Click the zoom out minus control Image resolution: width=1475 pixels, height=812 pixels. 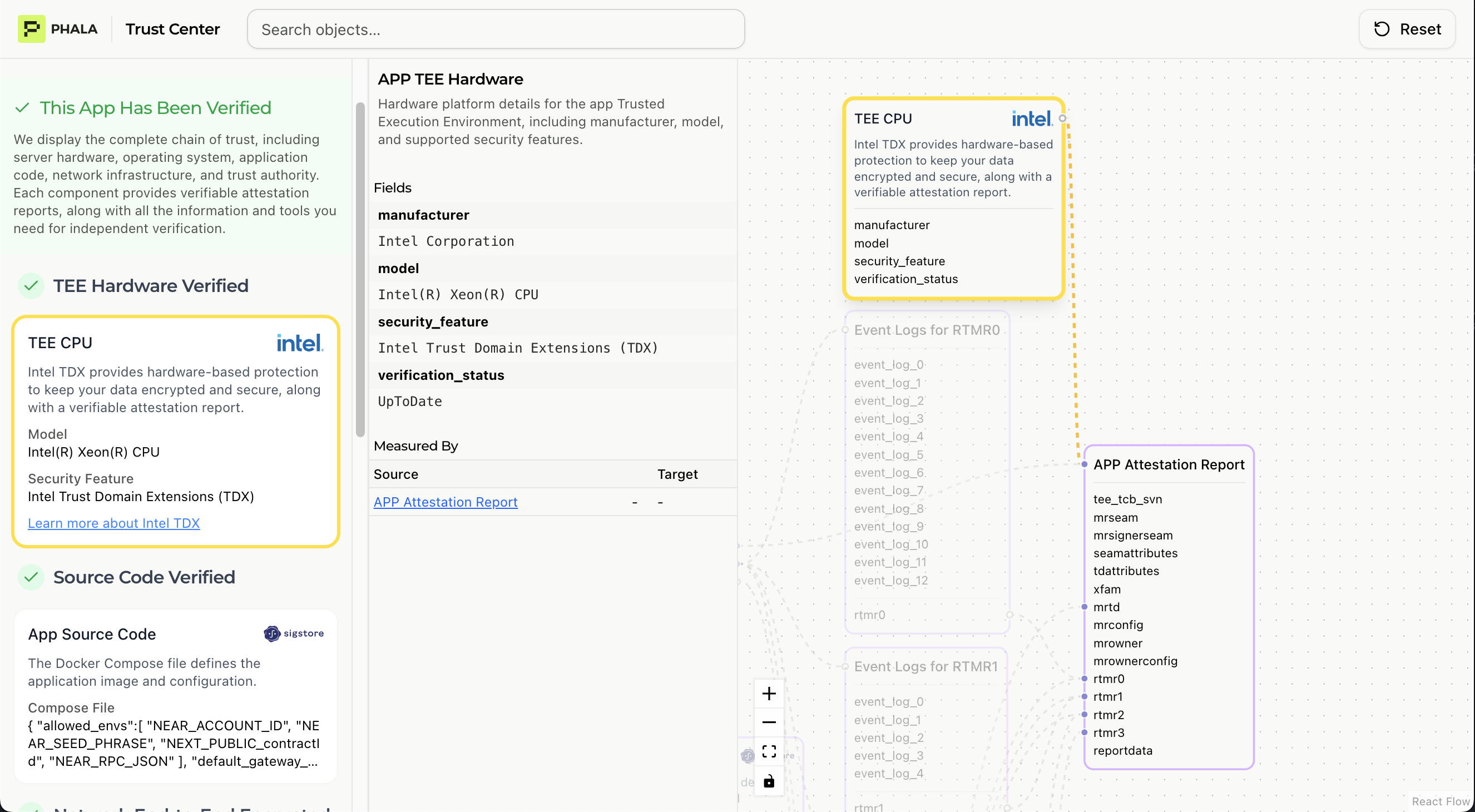pyautogui.click(x=769, y=722)
